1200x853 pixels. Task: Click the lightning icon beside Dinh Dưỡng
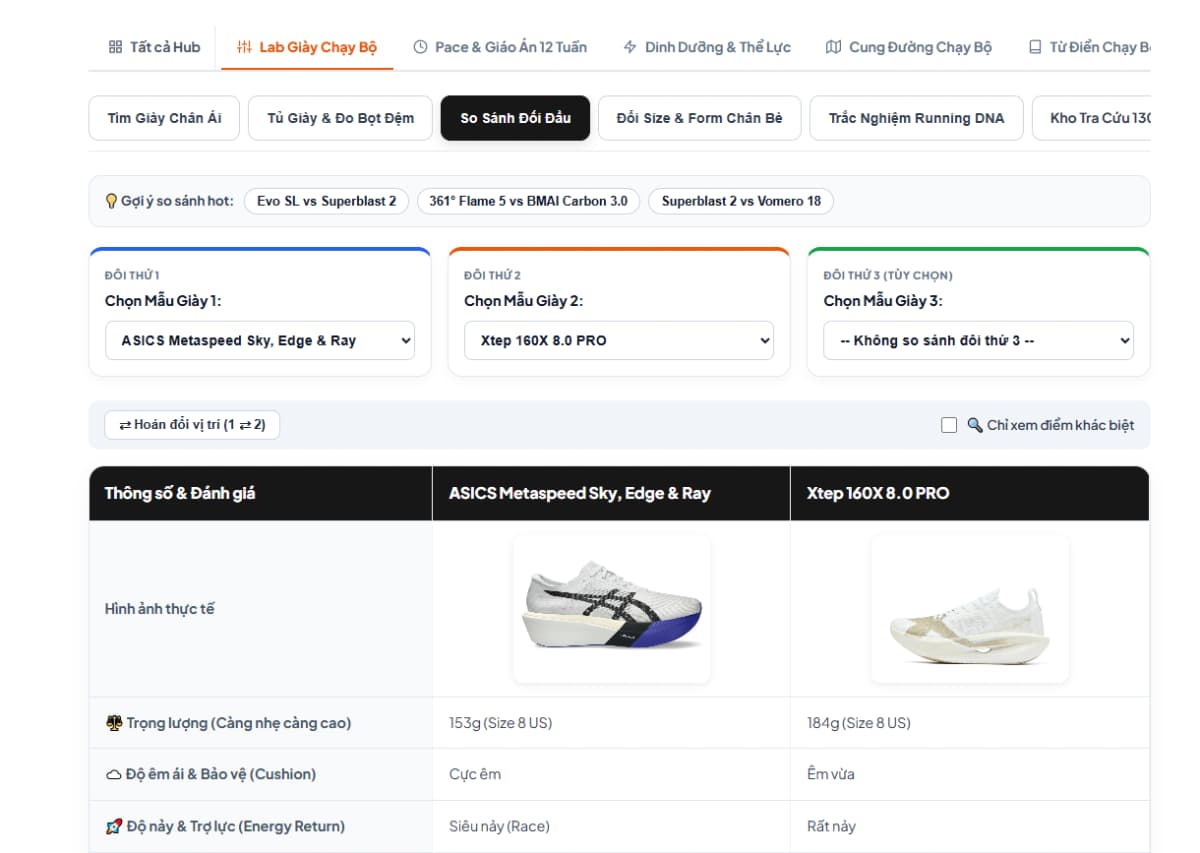click(x=629, y=47)
